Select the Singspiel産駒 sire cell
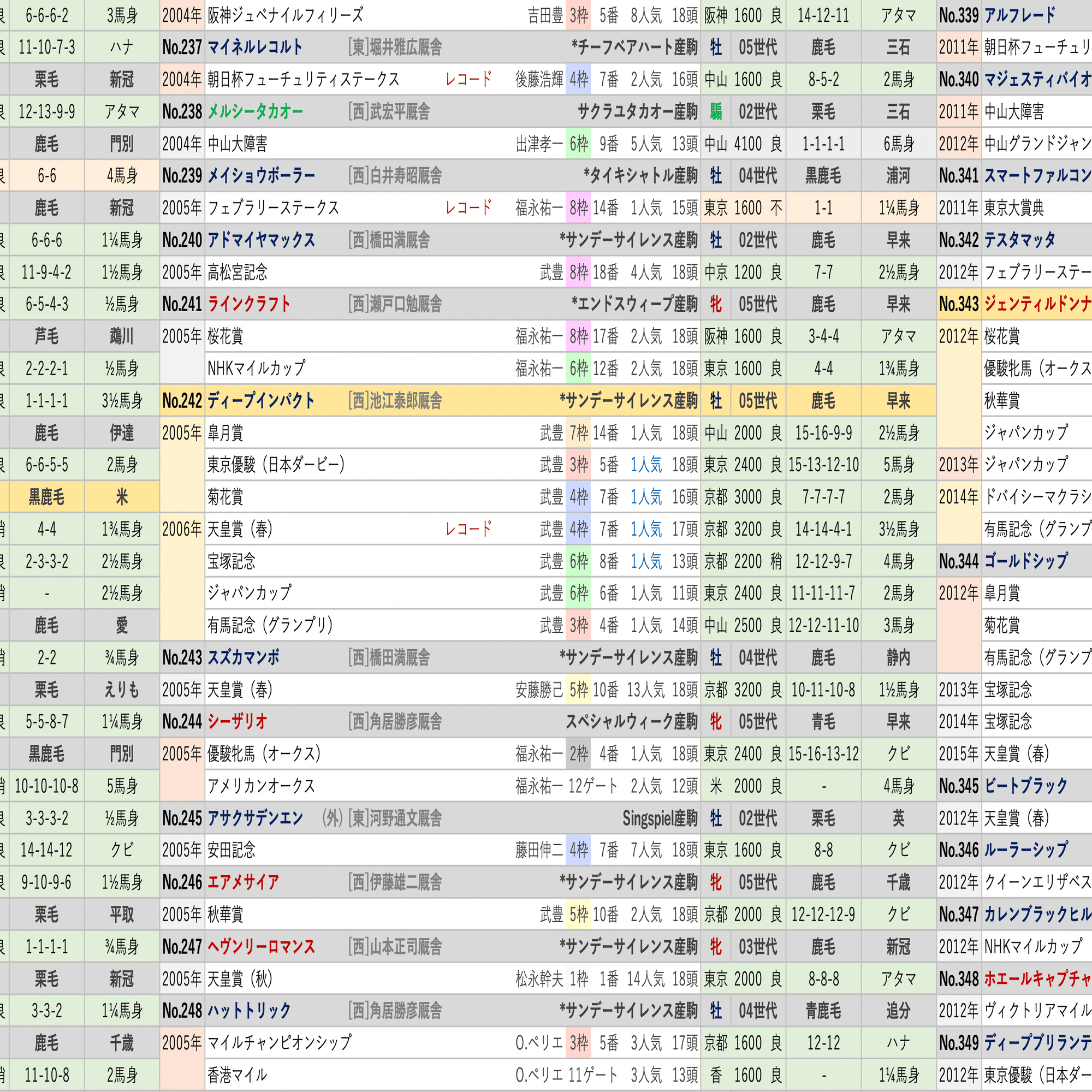The width and height of the screenshot is (1092, 1092). [659, 818]
